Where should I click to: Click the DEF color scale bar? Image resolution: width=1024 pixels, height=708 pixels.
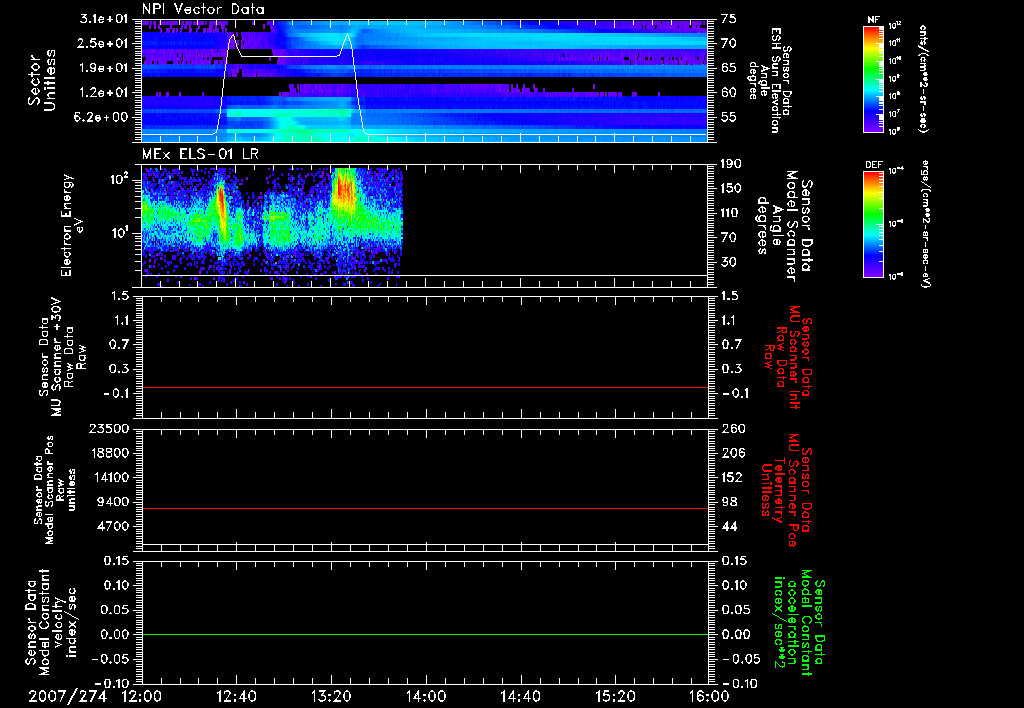pos(874,224)
